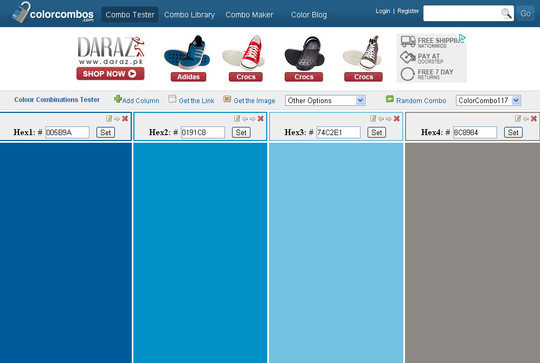The width and height of the screenshot is (540, 363).
Task: Click the Go search button
Action: point(525,13)
